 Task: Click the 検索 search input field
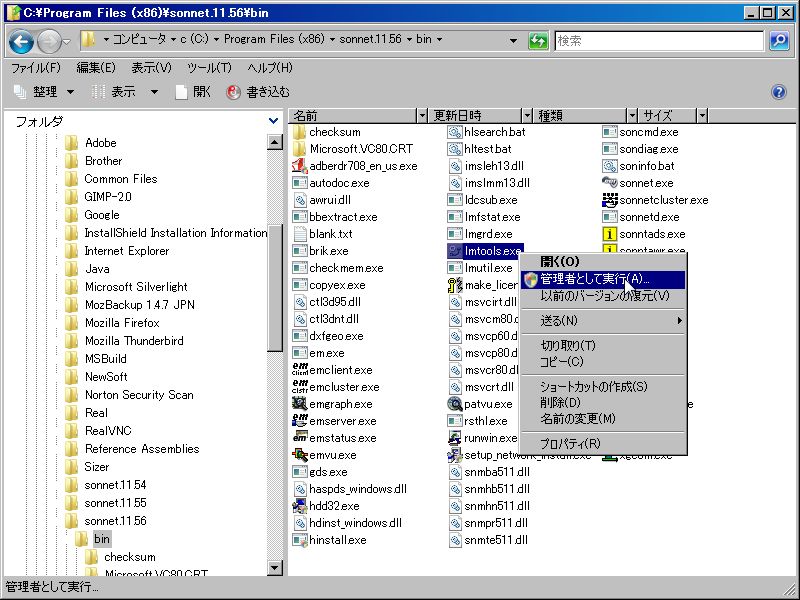click(x=659, y=40)
